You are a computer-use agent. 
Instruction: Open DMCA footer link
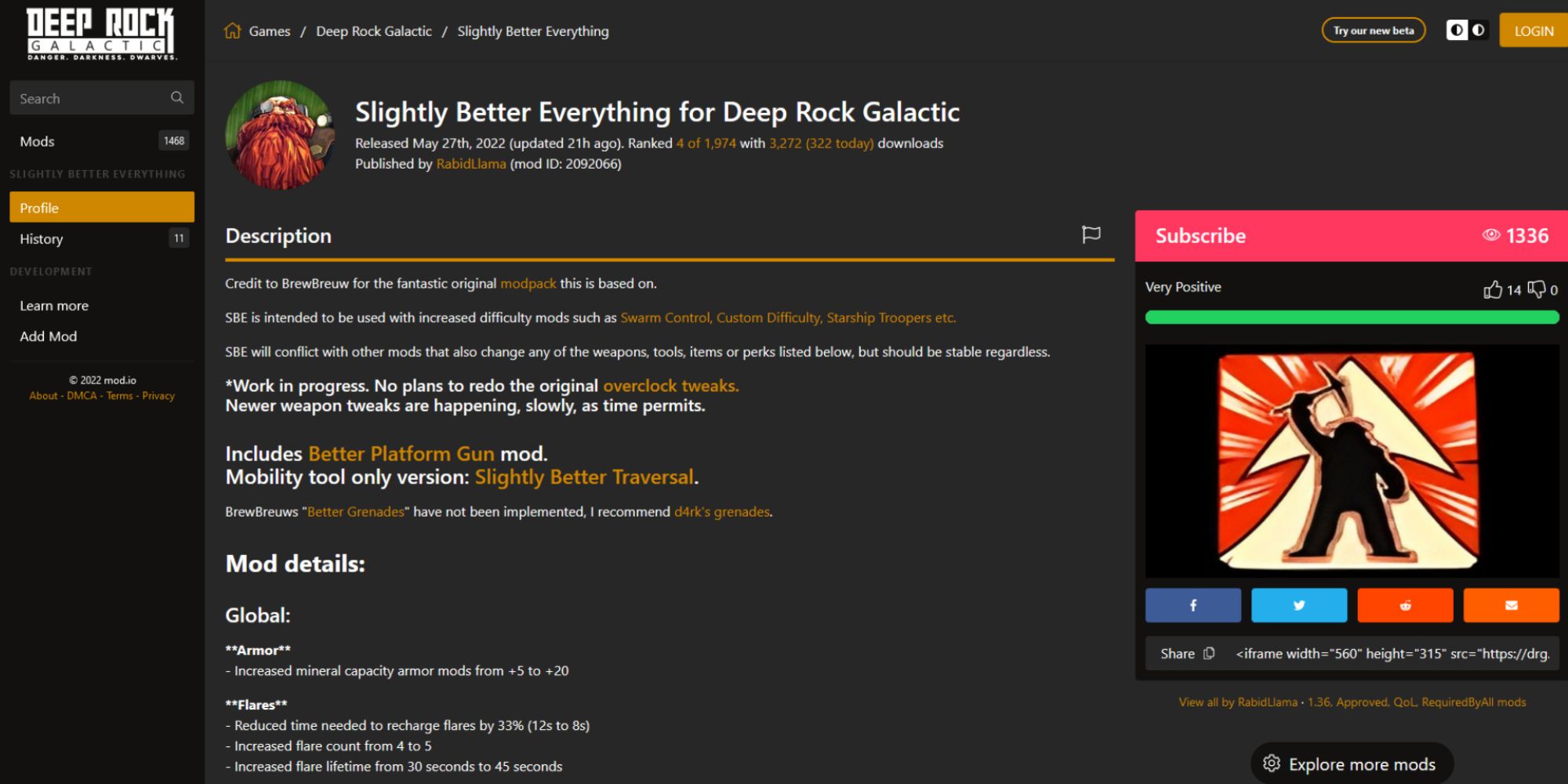pos(82,396)
